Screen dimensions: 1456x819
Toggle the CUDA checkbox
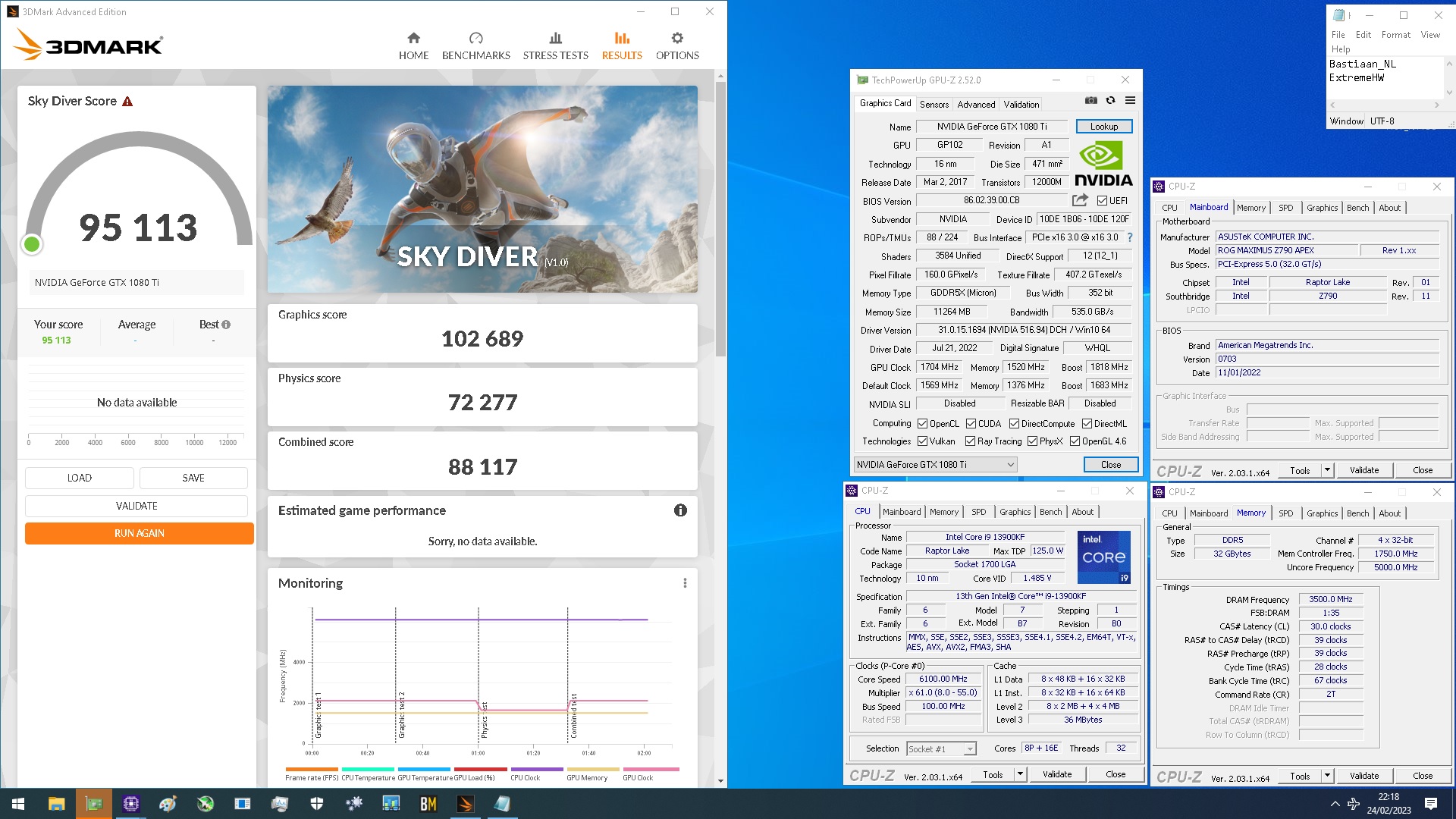971,424
